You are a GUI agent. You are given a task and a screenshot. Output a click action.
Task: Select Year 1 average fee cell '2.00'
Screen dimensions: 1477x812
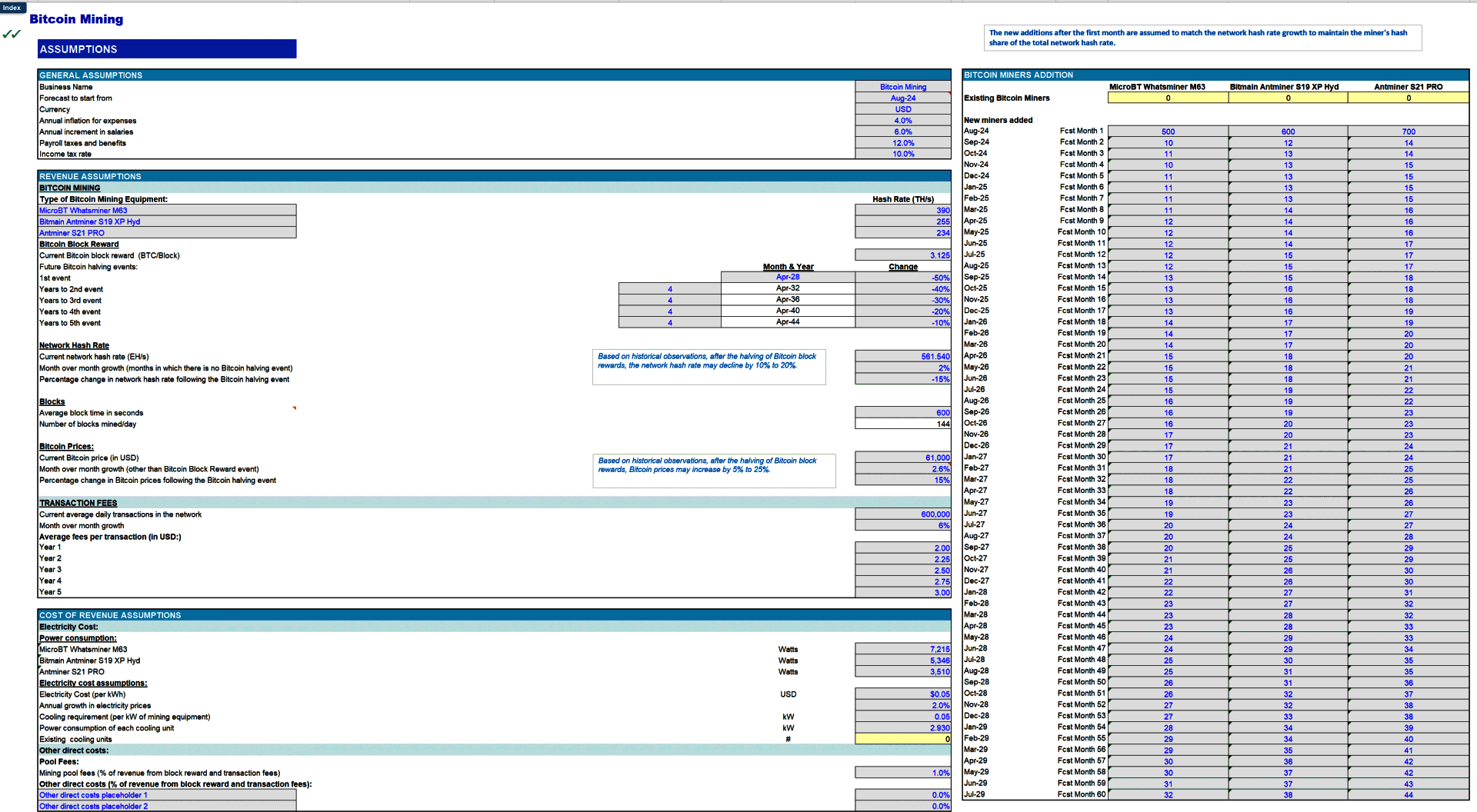click(903, 548)
